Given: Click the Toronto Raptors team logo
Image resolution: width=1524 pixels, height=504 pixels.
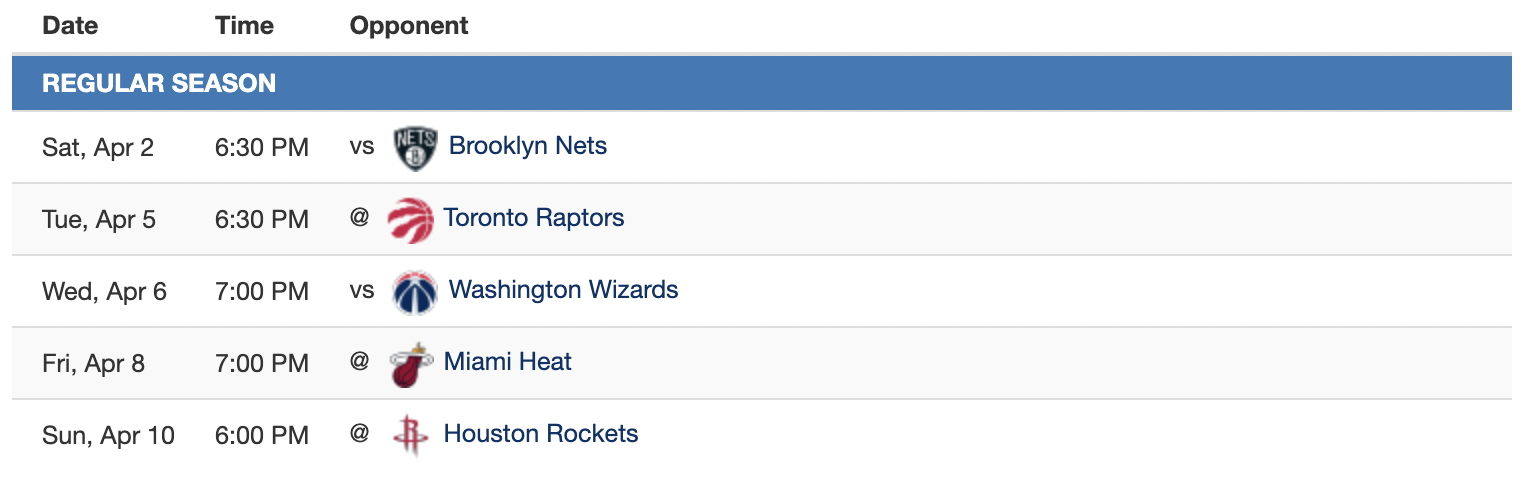Looking at the screenshot, I should 411,220.
